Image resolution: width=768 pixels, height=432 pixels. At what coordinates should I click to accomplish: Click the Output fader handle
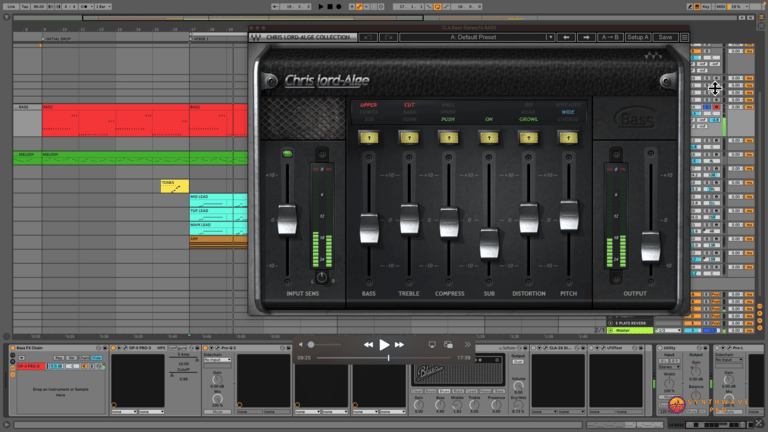tap(650, 246)
